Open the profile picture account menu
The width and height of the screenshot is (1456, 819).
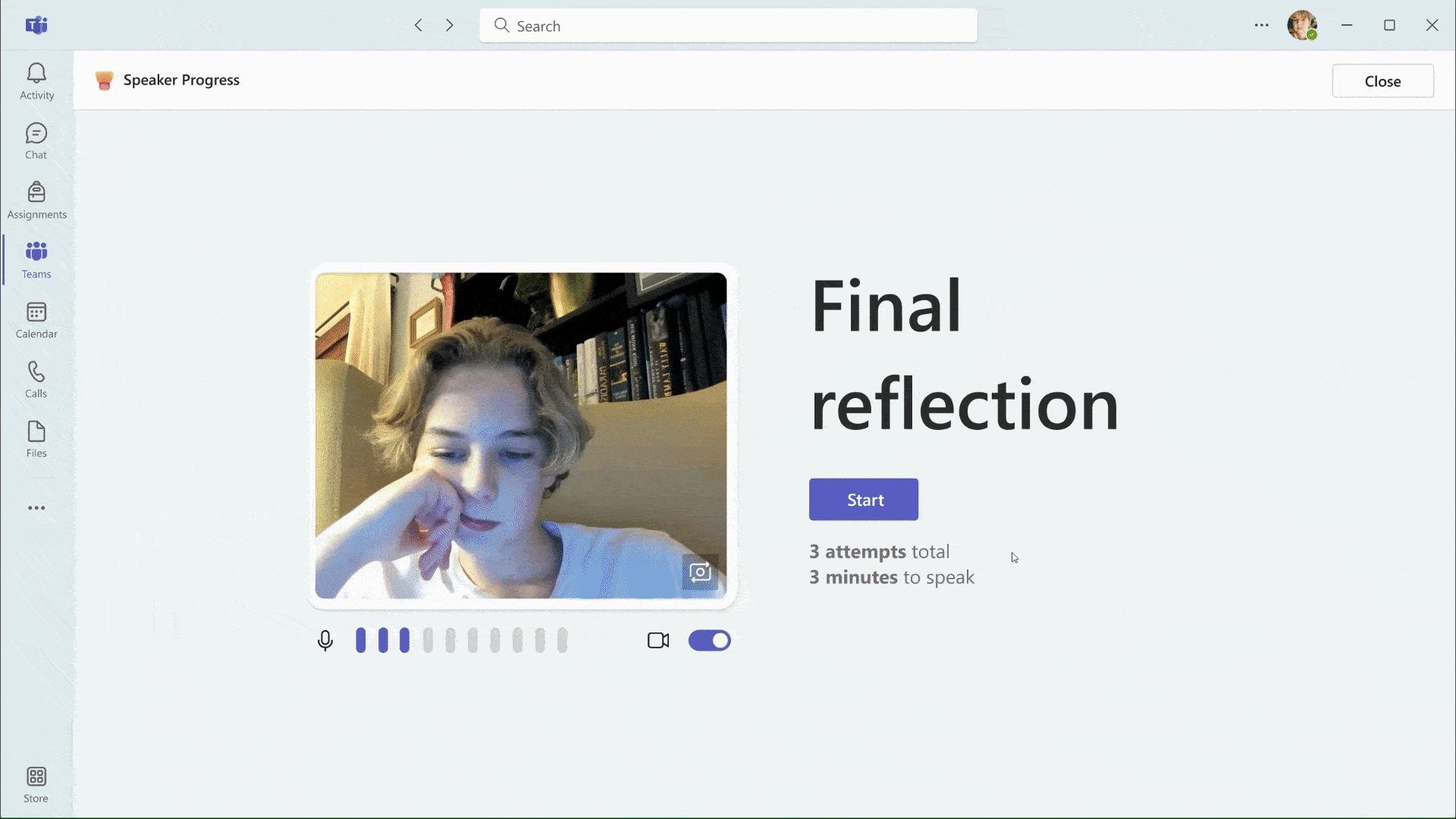point(1302,25)
